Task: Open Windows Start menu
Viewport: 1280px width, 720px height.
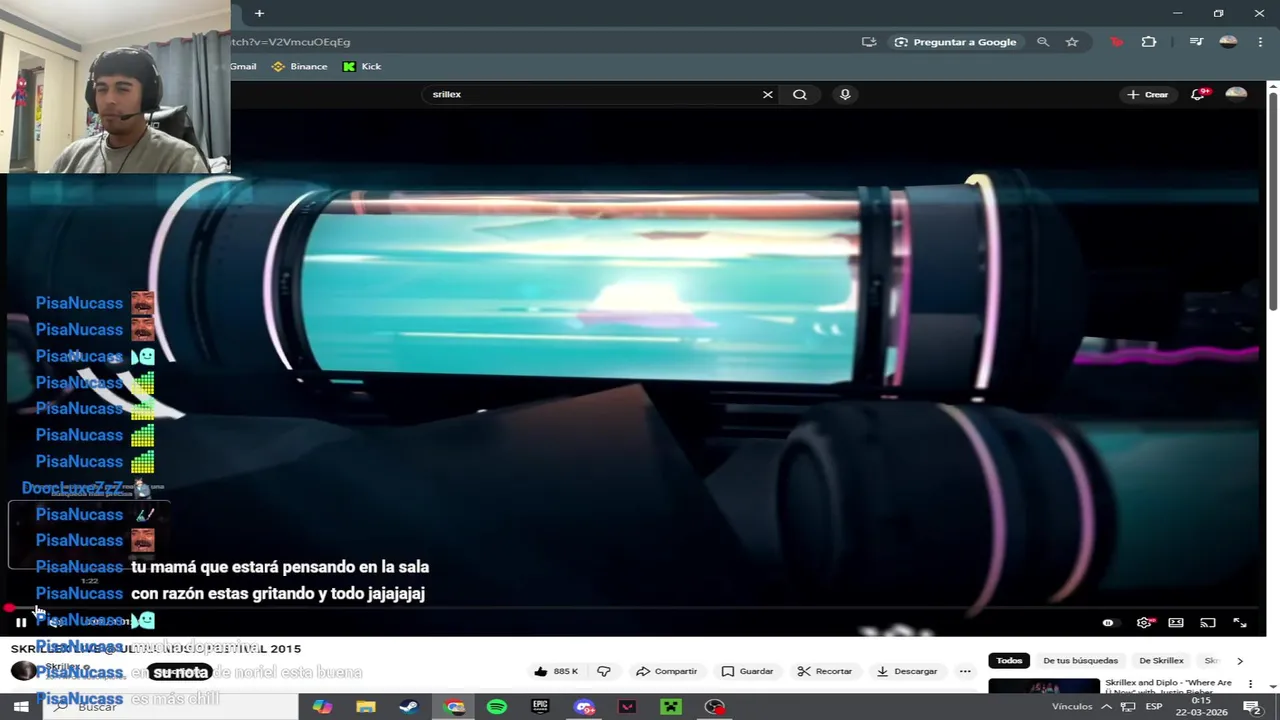Action: pos(20,707)
